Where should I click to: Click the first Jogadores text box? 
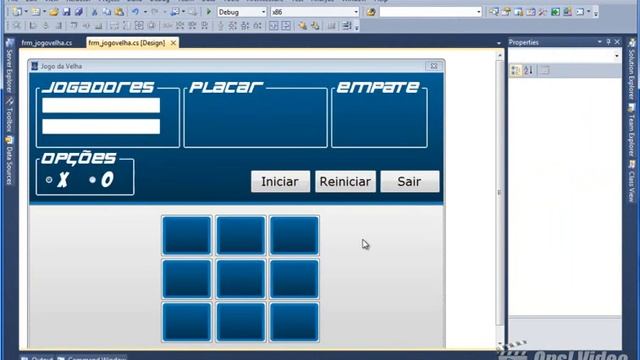click(101, 105)
